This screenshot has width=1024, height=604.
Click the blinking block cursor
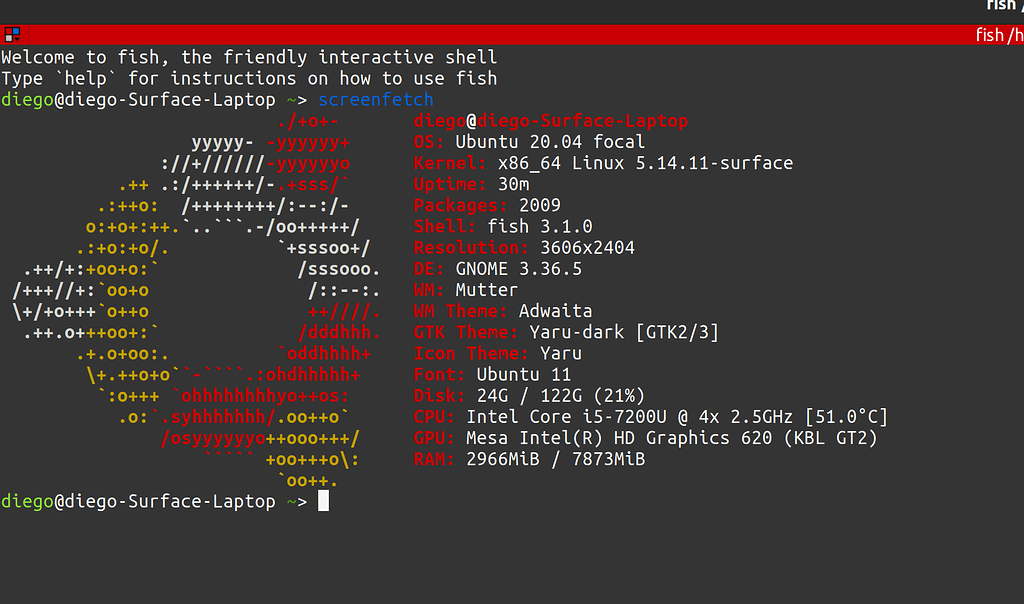click(325, 501)
